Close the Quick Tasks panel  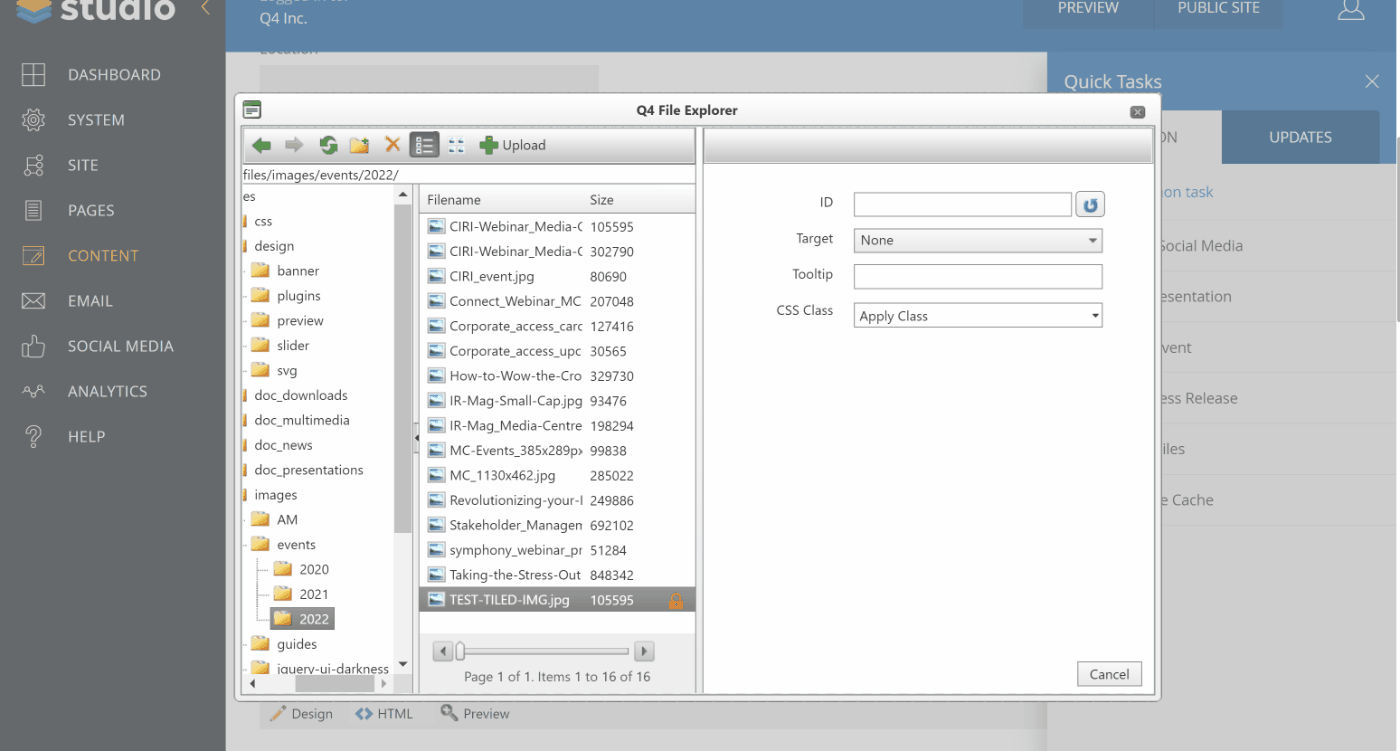point(1371,82)
